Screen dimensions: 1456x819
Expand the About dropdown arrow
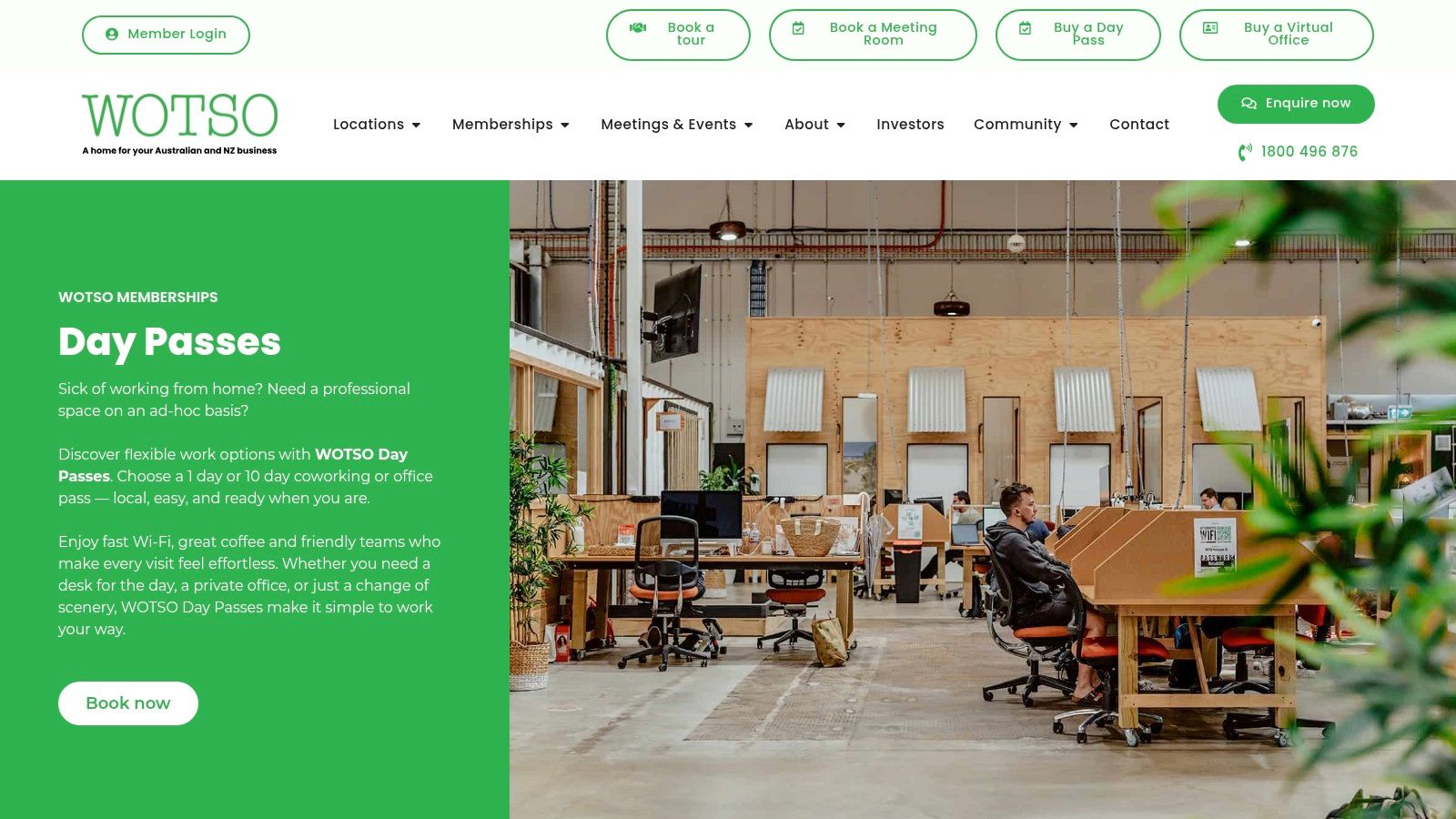[841, 126]
